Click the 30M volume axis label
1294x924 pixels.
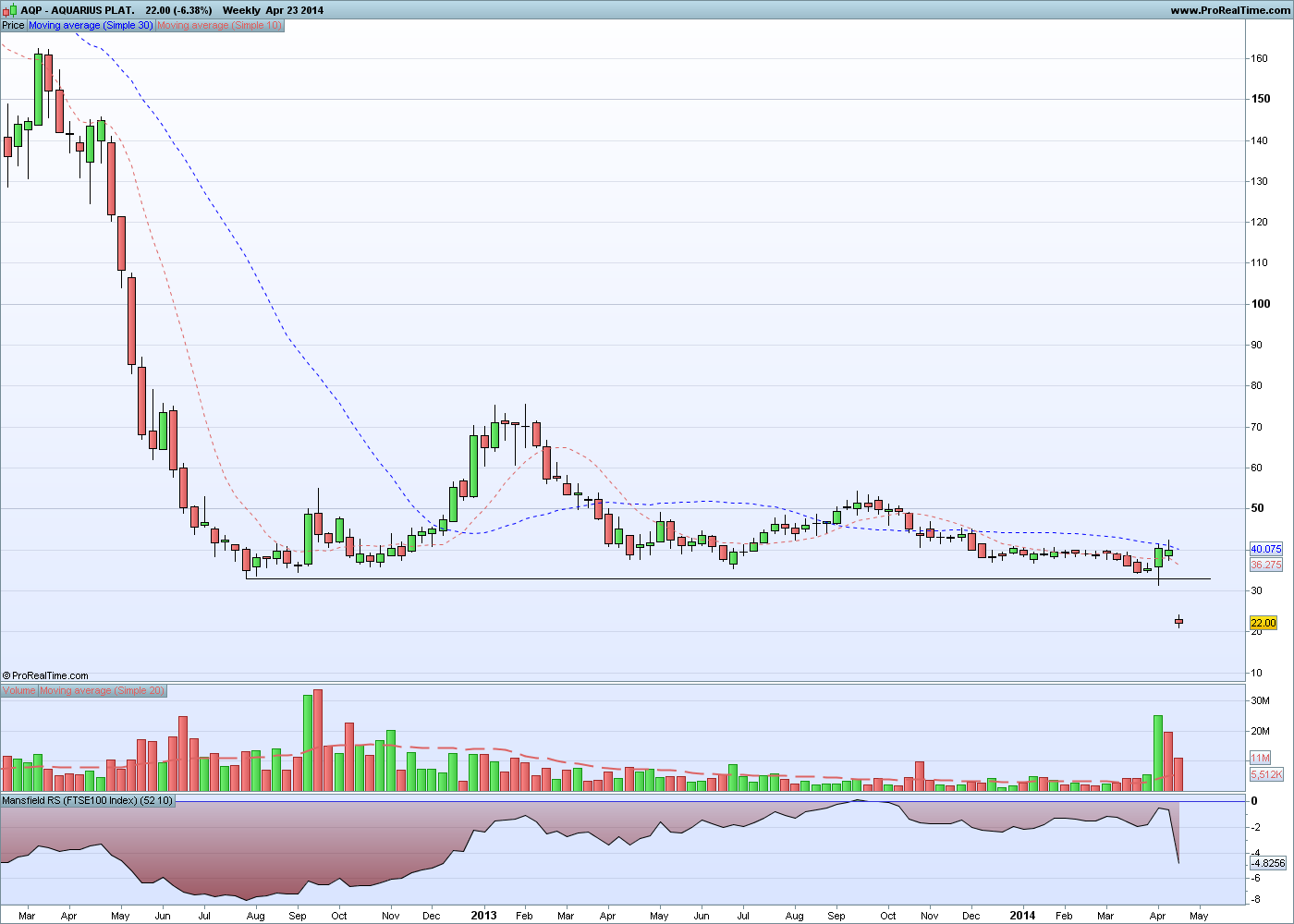pos(1260,700)
